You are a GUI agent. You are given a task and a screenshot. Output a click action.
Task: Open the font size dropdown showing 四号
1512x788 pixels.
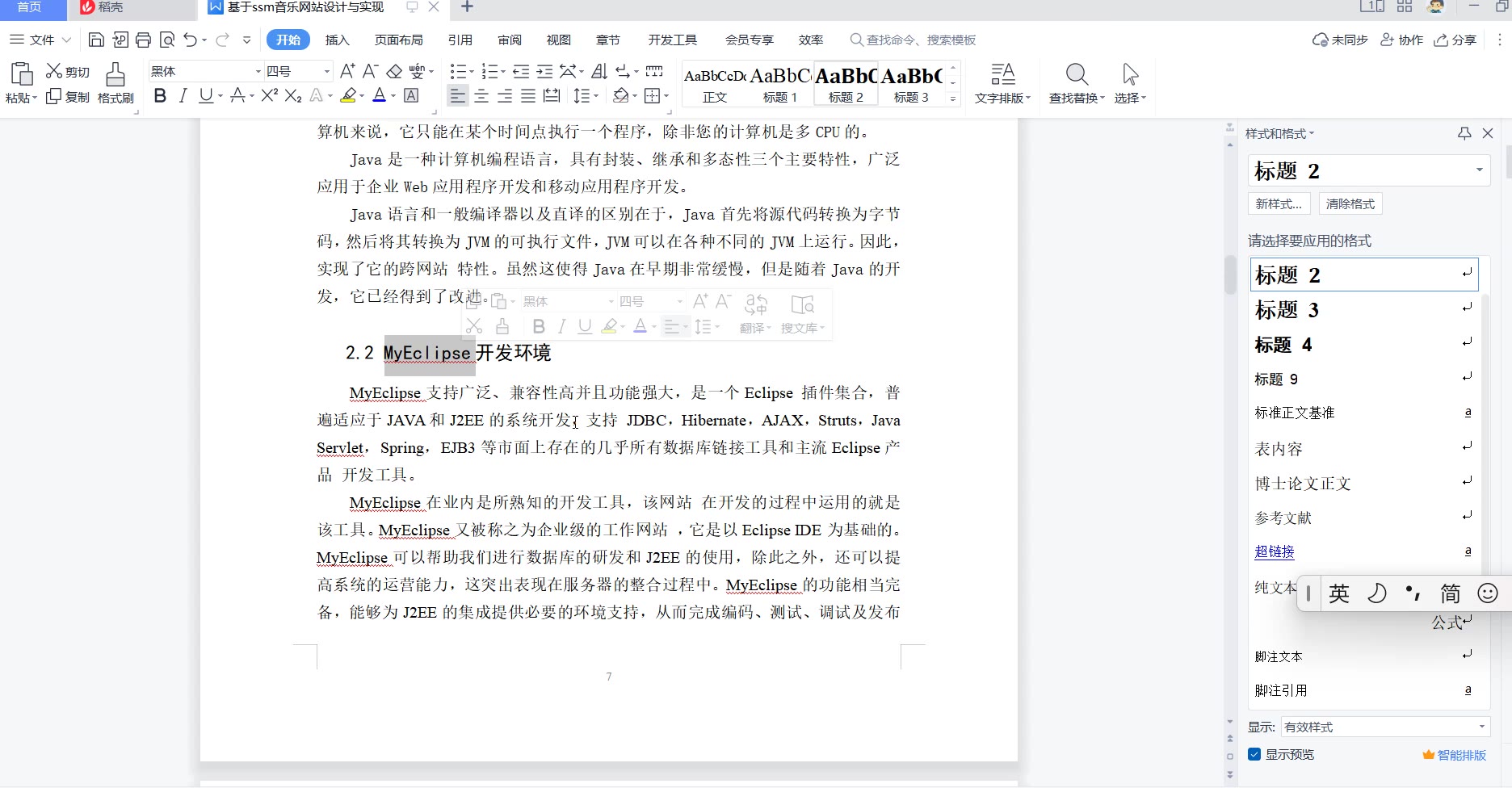(326, 72)
